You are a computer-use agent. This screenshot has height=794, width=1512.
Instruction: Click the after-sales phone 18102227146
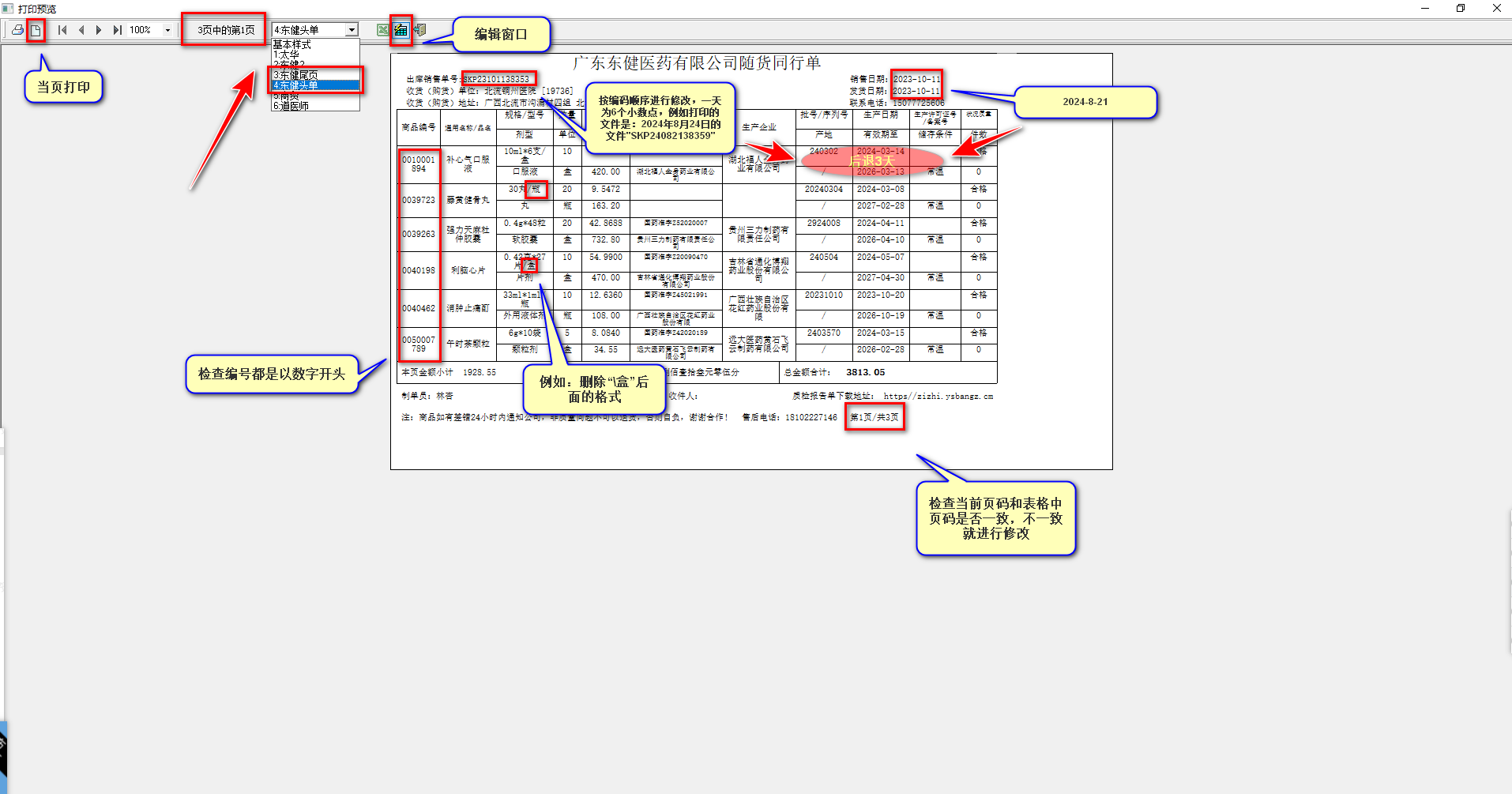coord(811,417)
